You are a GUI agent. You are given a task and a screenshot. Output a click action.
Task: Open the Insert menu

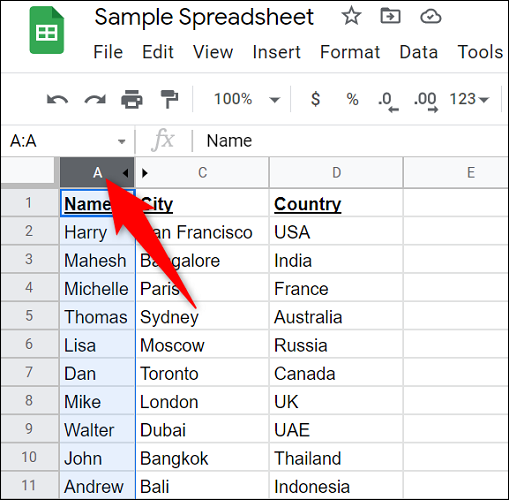[x=276, y=52]
